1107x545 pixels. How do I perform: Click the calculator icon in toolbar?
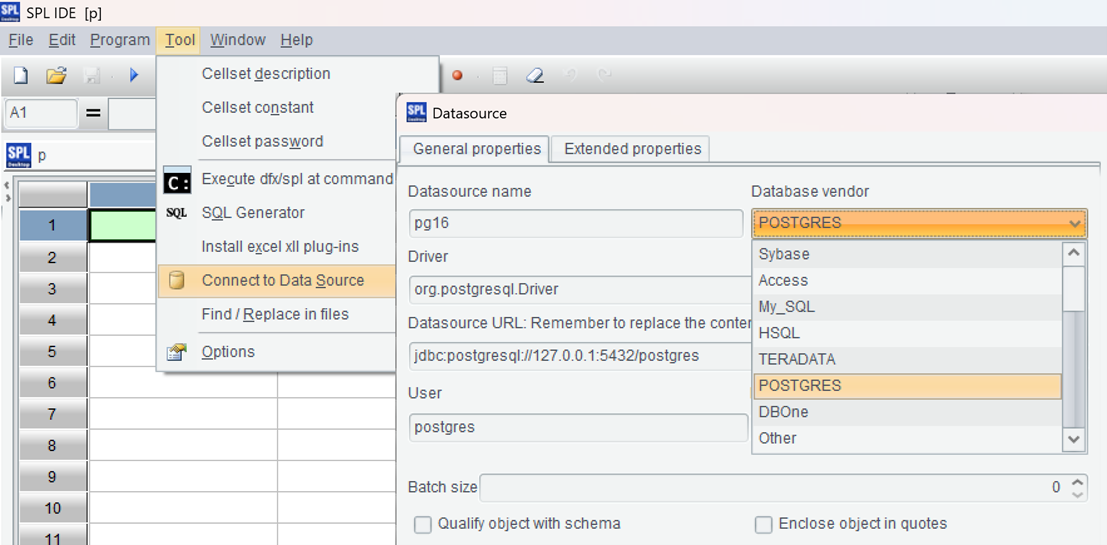click(500, 76)
